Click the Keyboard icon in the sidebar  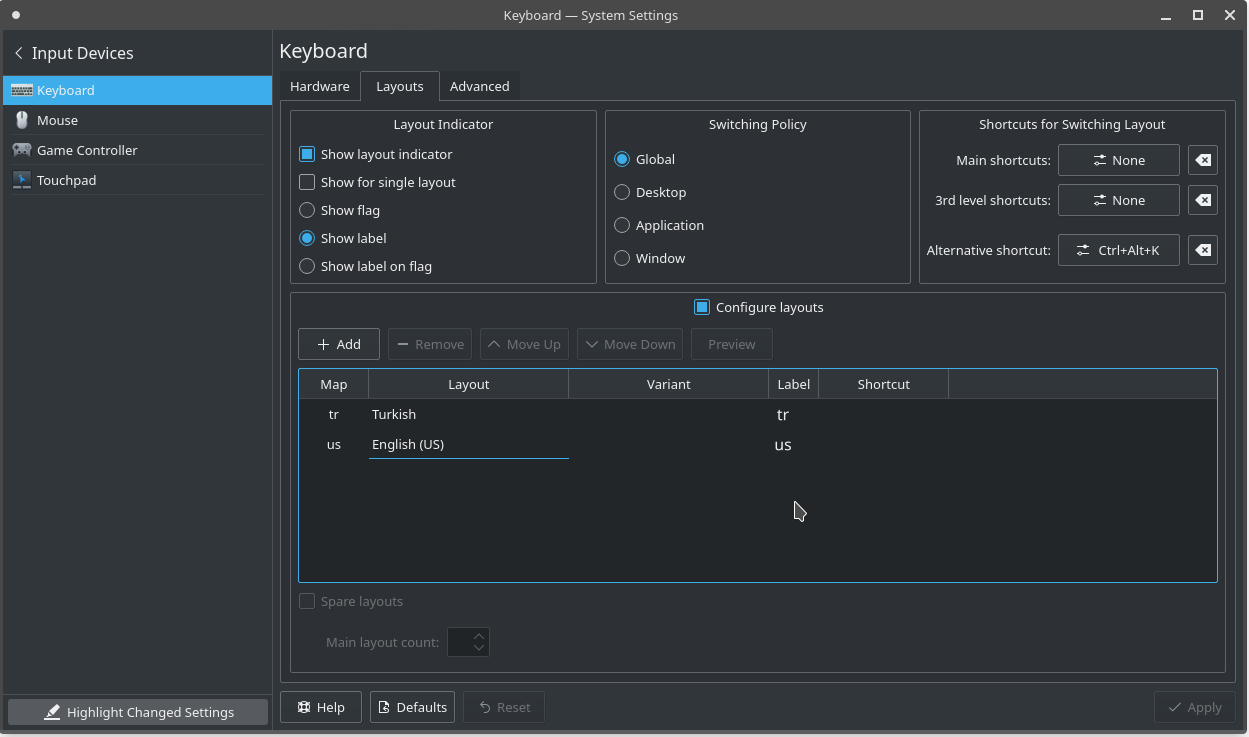(22, 90)
